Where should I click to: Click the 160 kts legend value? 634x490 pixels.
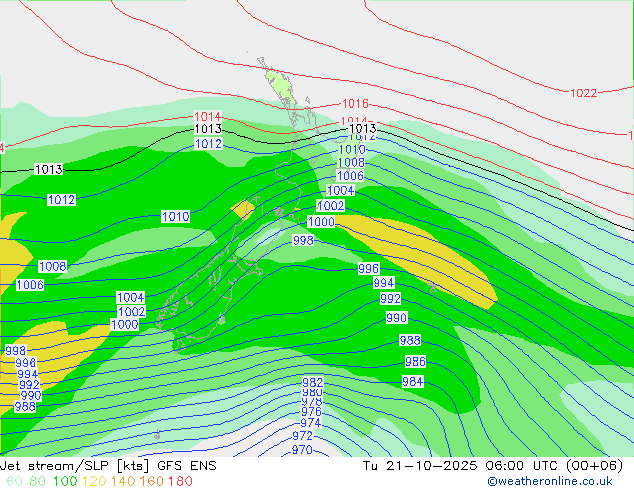tap(152, 481)
